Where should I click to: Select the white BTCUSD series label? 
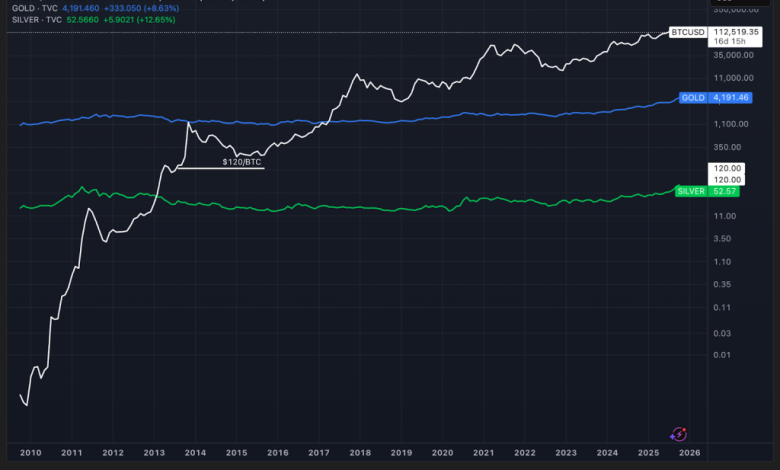coord(688,32)
